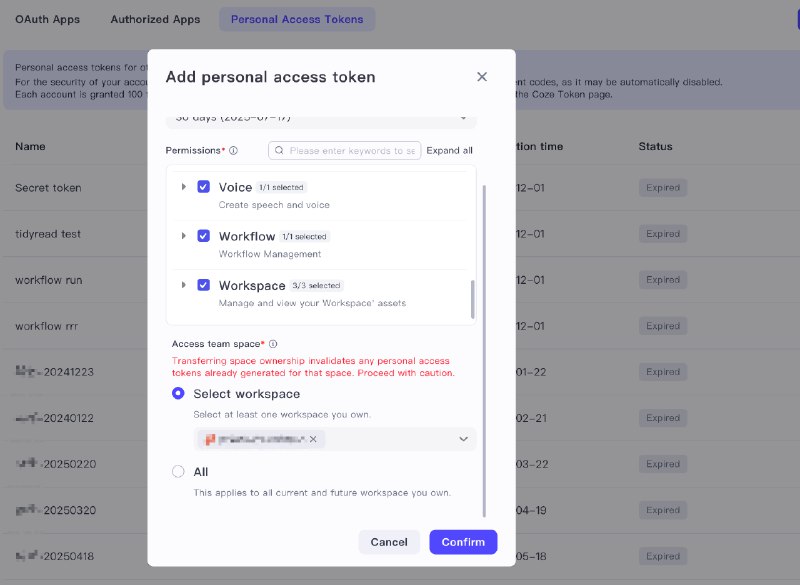Click the workspace logo icon in selector

click(210, 439)
